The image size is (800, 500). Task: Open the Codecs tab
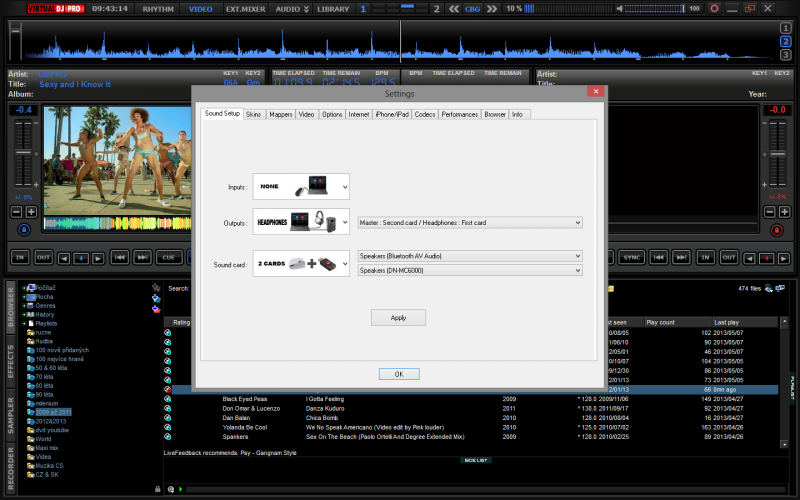point(425,115)
